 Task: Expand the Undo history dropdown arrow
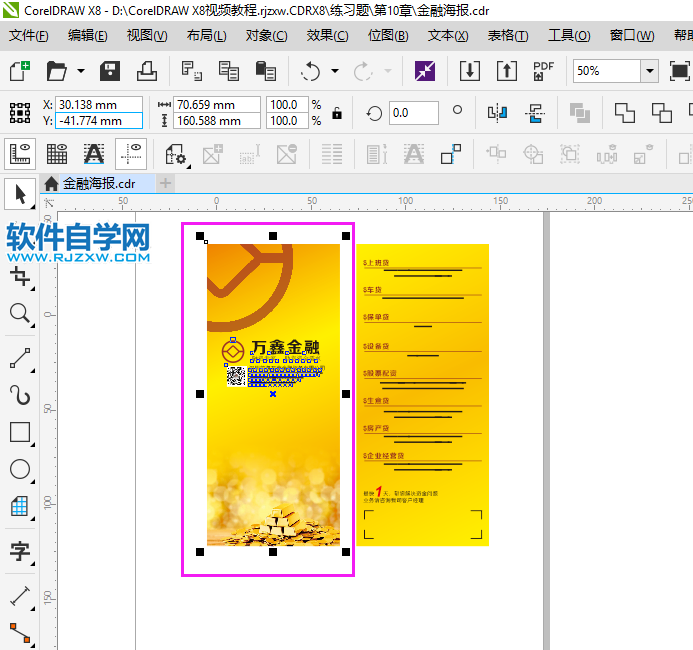pos(334,72)
